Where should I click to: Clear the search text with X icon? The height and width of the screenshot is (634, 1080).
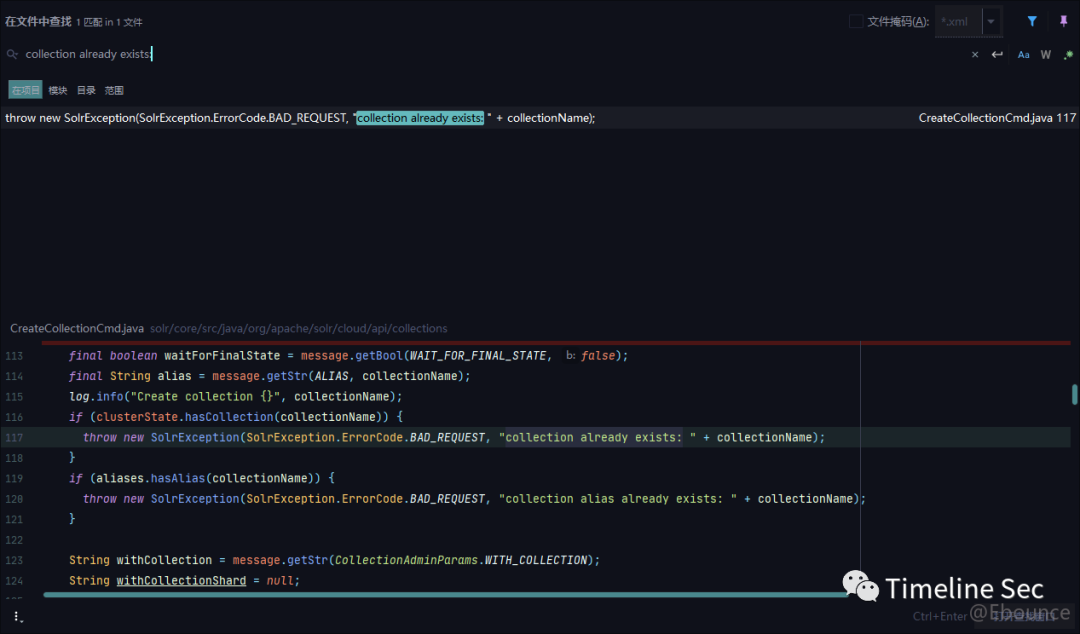pos(975,54)
